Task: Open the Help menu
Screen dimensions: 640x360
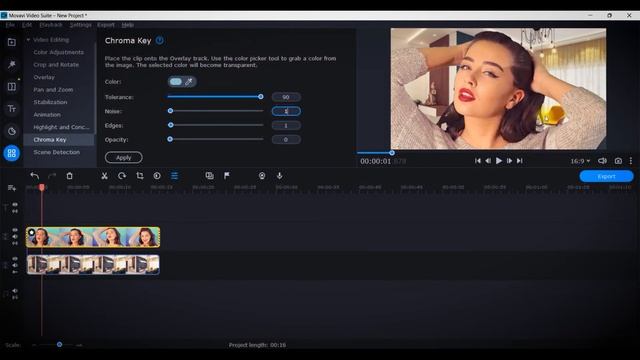Action: coord(128,25)
